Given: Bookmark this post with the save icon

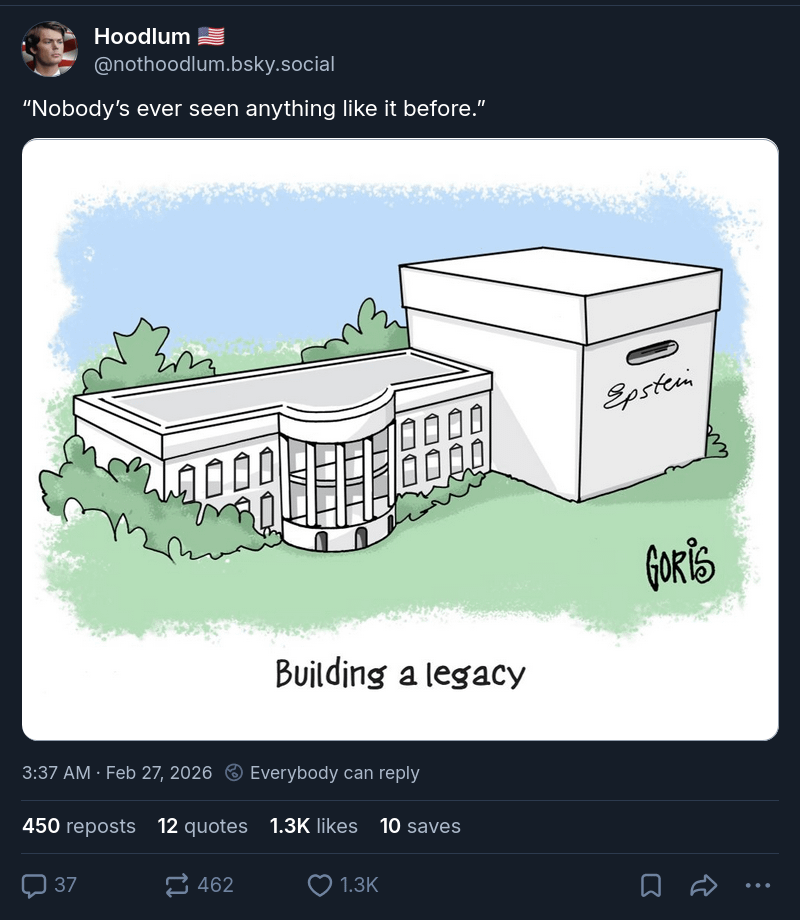Looking at the screenshot, I should click(650, 885).
